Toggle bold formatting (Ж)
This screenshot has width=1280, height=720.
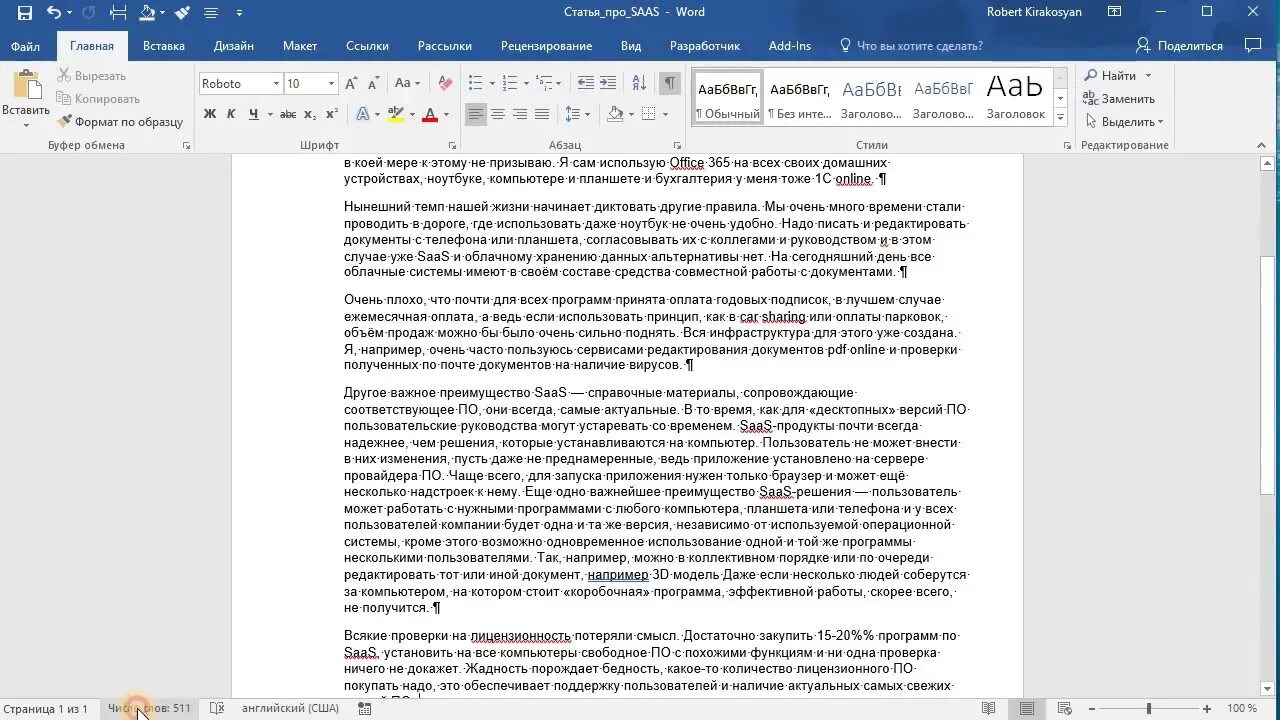coord(210,114)
